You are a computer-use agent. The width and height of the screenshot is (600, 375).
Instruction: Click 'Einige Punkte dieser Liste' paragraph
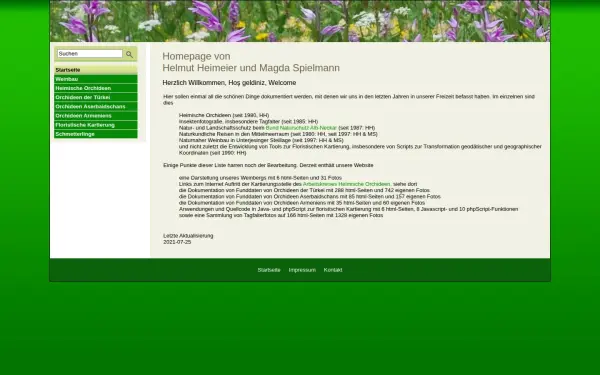(268, 165)
